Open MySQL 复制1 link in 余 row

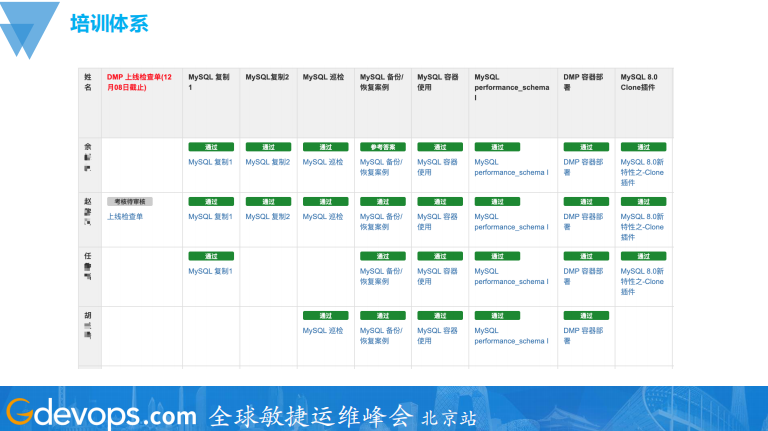tap(211, 162)
